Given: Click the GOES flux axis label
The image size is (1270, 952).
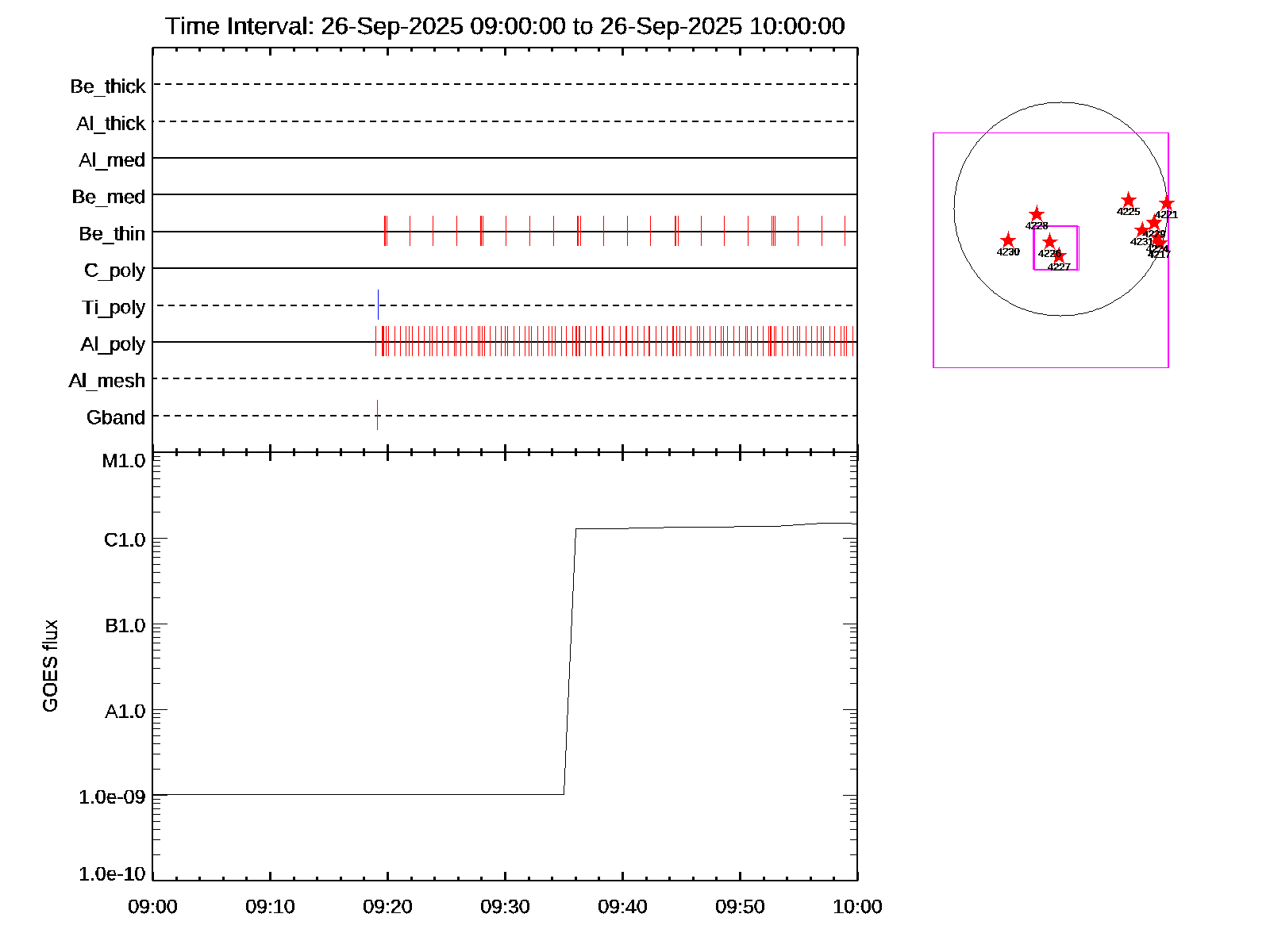Looking at the screenshot, I should (x=50, y=666).
